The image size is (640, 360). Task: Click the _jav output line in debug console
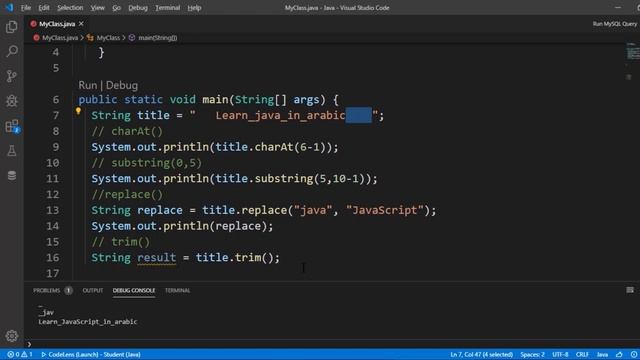coord(46,312)
